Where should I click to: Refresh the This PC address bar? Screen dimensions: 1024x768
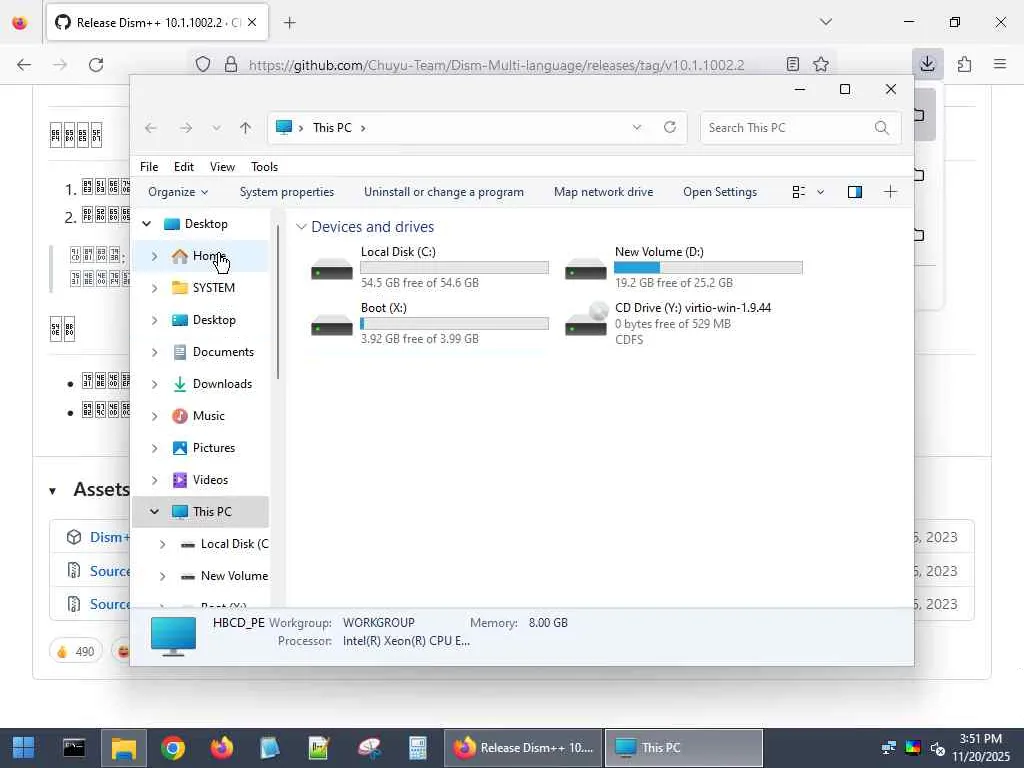point(670,127)
